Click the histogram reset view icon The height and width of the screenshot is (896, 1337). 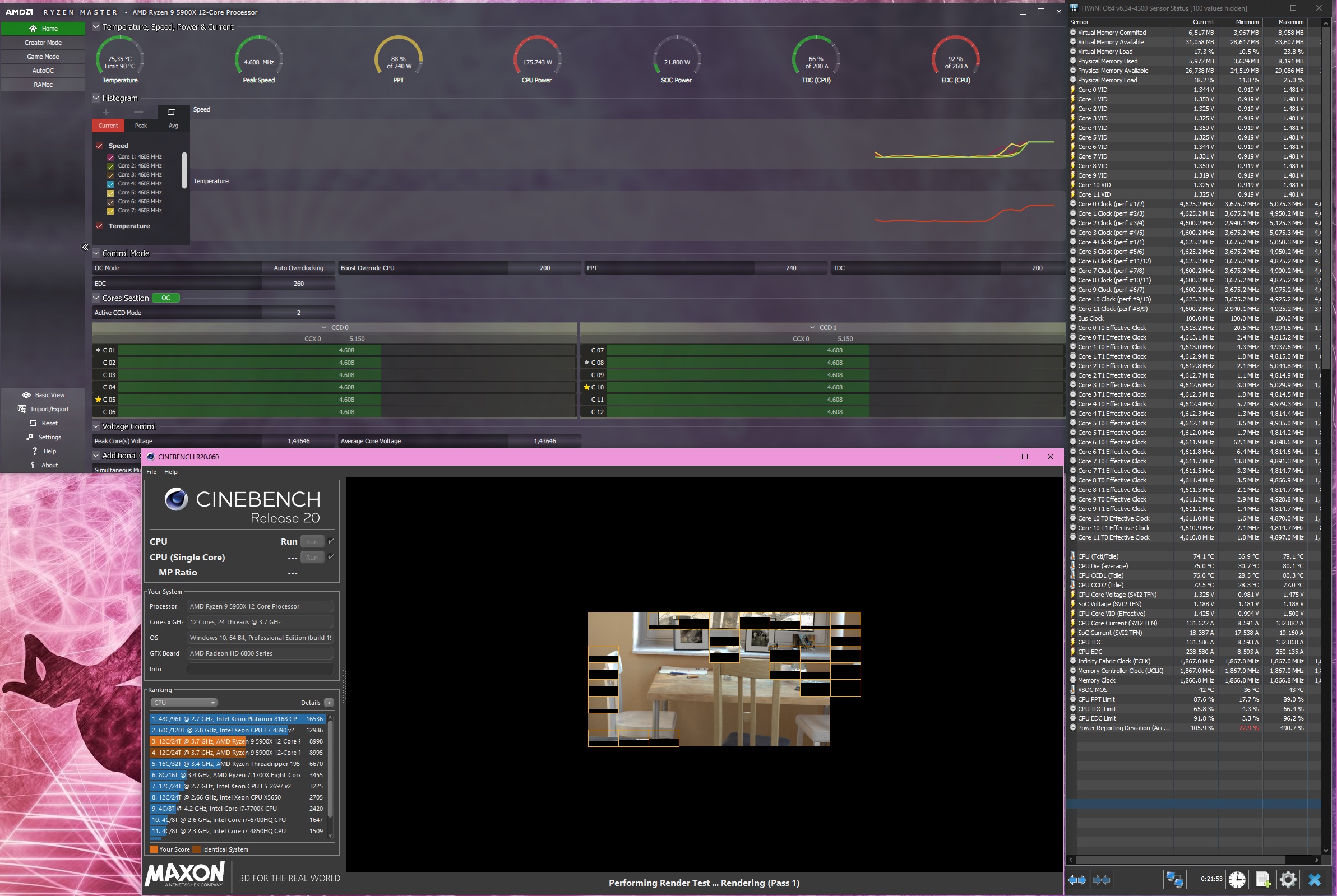pos(171,112)
